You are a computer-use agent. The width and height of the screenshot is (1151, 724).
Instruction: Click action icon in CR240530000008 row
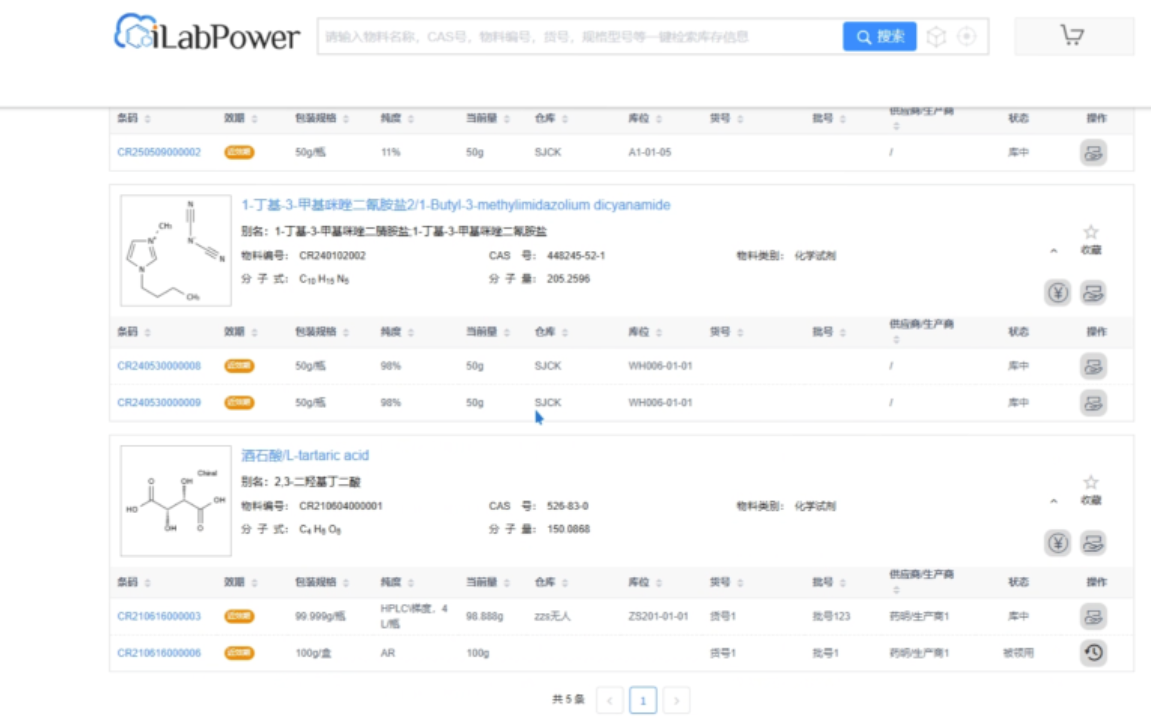tap(1093, 366)
